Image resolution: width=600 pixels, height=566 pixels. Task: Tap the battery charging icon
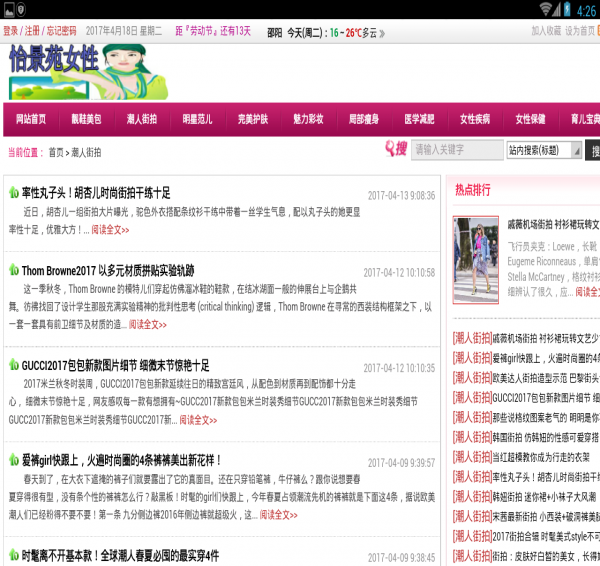pyautogui.click(x=567, y=9)
